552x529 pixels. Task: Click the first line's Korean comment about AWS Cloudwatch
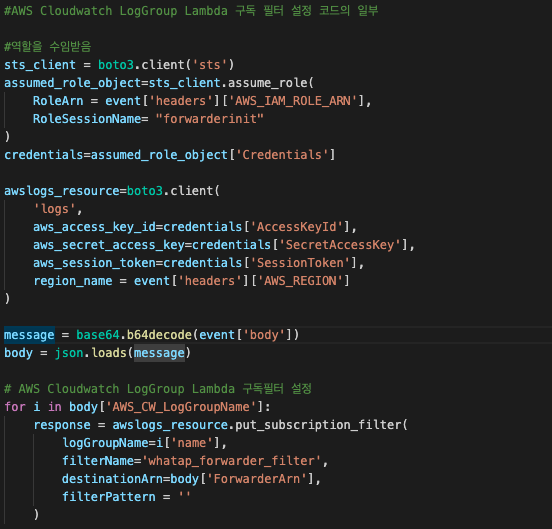[x=191, y=11]
